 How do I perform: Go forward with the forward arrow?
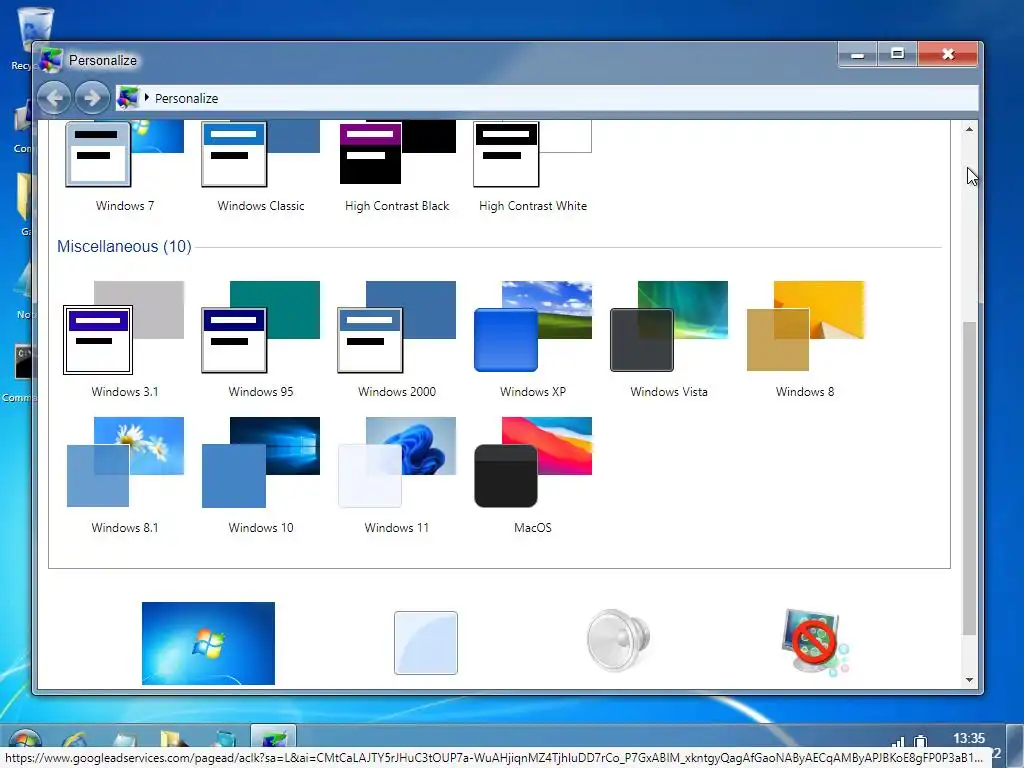tap(92, 98)
